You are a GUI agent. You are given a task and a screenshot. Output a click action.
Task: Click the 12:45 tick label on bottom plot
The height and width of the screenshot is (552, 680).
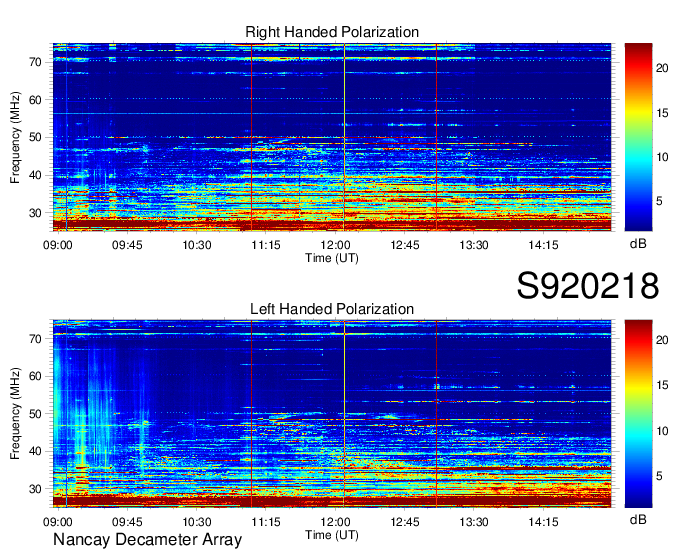pos(405,522)
